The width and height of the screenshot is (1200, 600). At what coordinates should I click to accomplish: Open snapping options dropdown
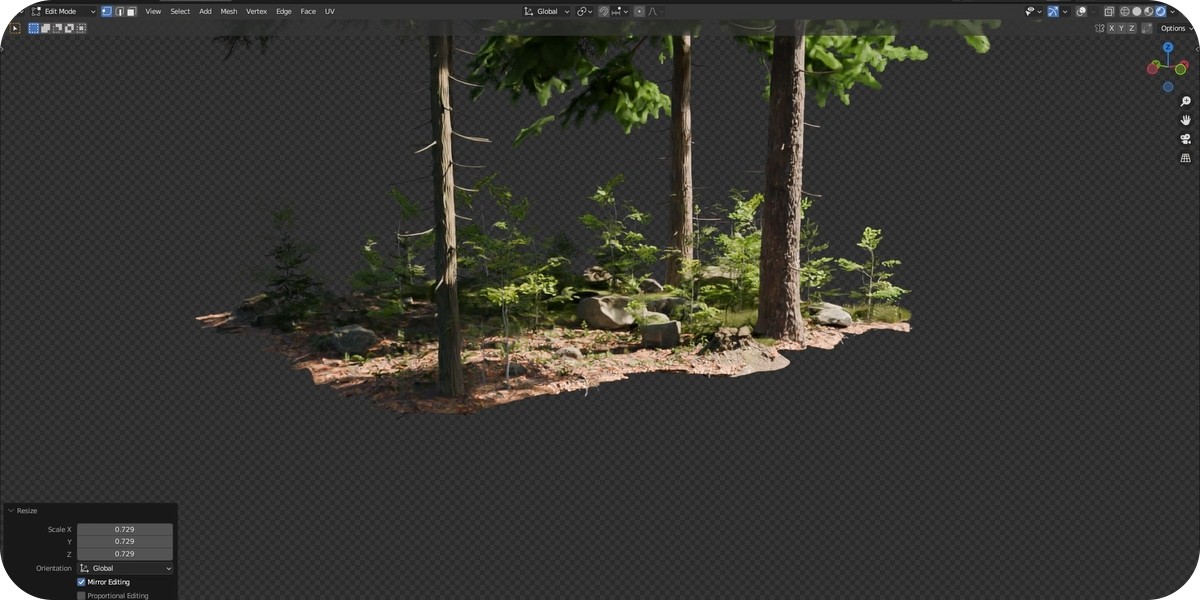point(620,11)
